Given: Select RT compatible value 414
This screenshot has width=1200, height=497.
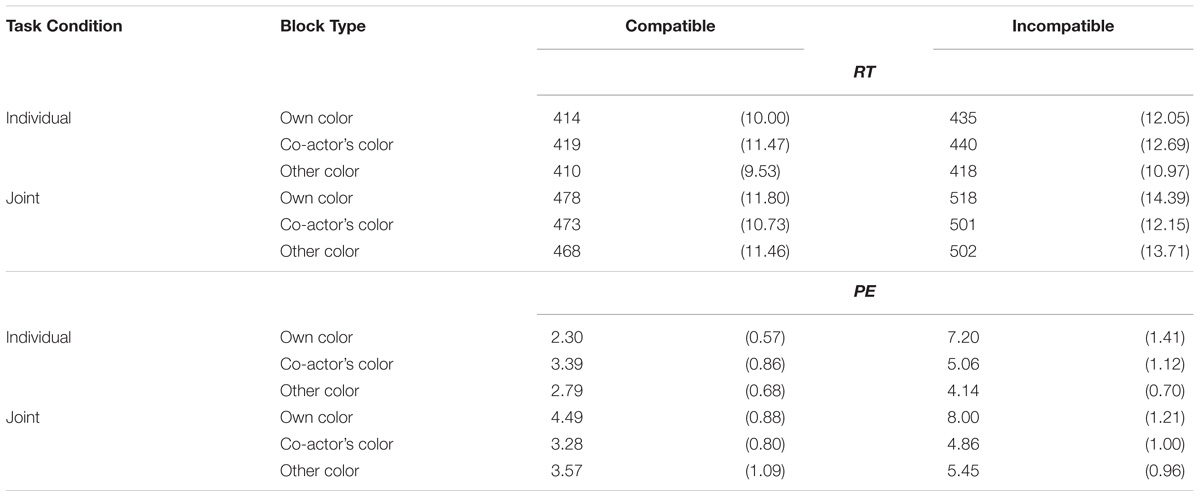Looking at the screenshot, I should coord(567,118).
